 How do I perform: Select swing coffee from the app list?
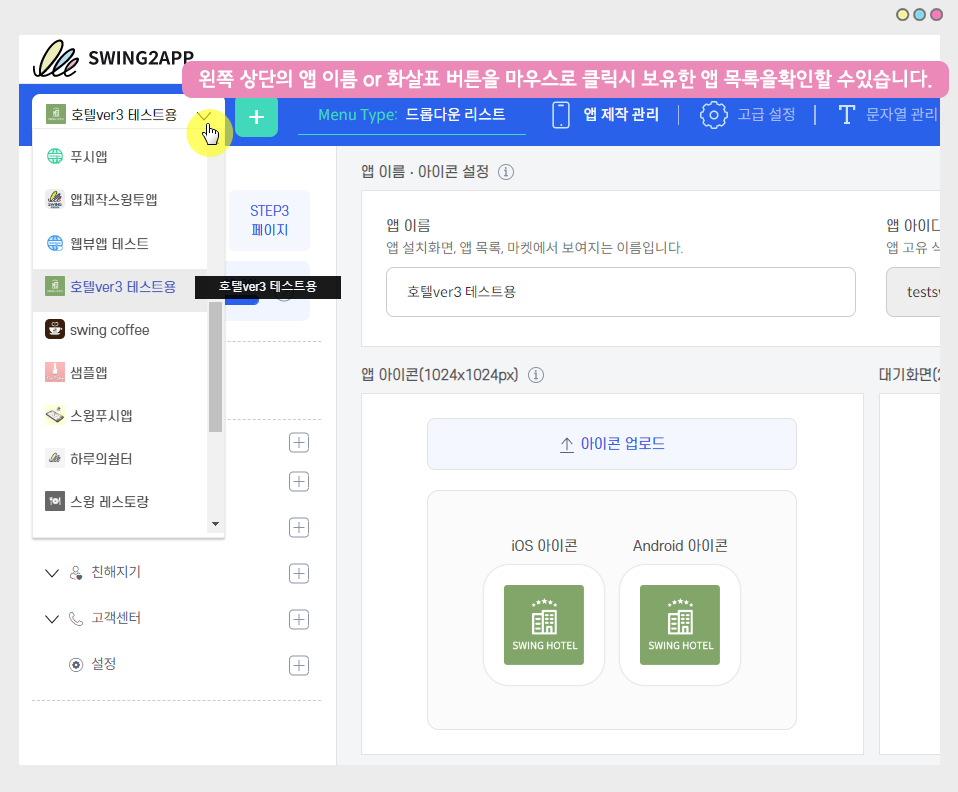pos(109,330)
